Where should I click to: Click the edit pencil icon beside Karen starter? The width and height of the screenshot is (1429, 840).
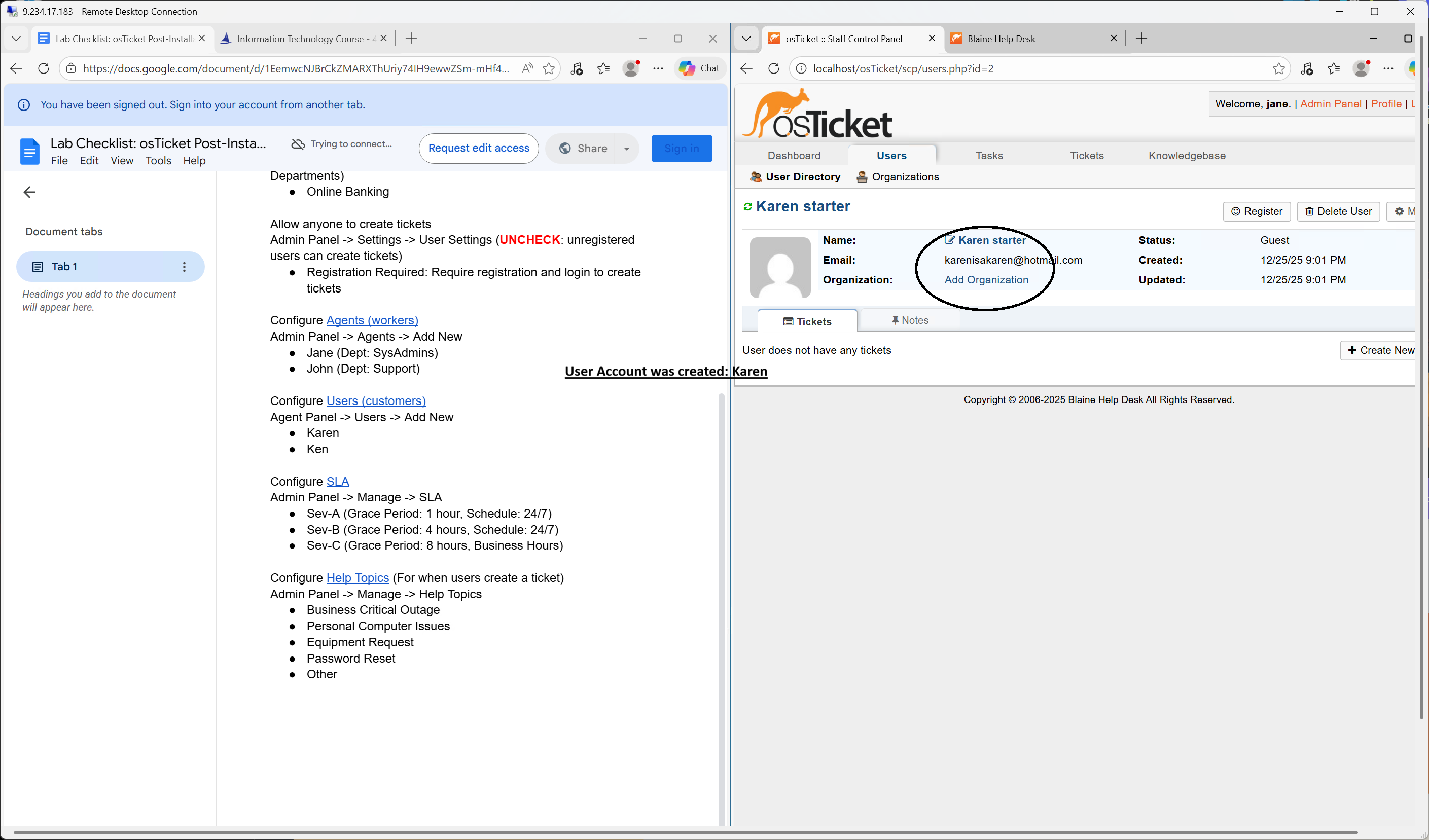click(949, 240)
